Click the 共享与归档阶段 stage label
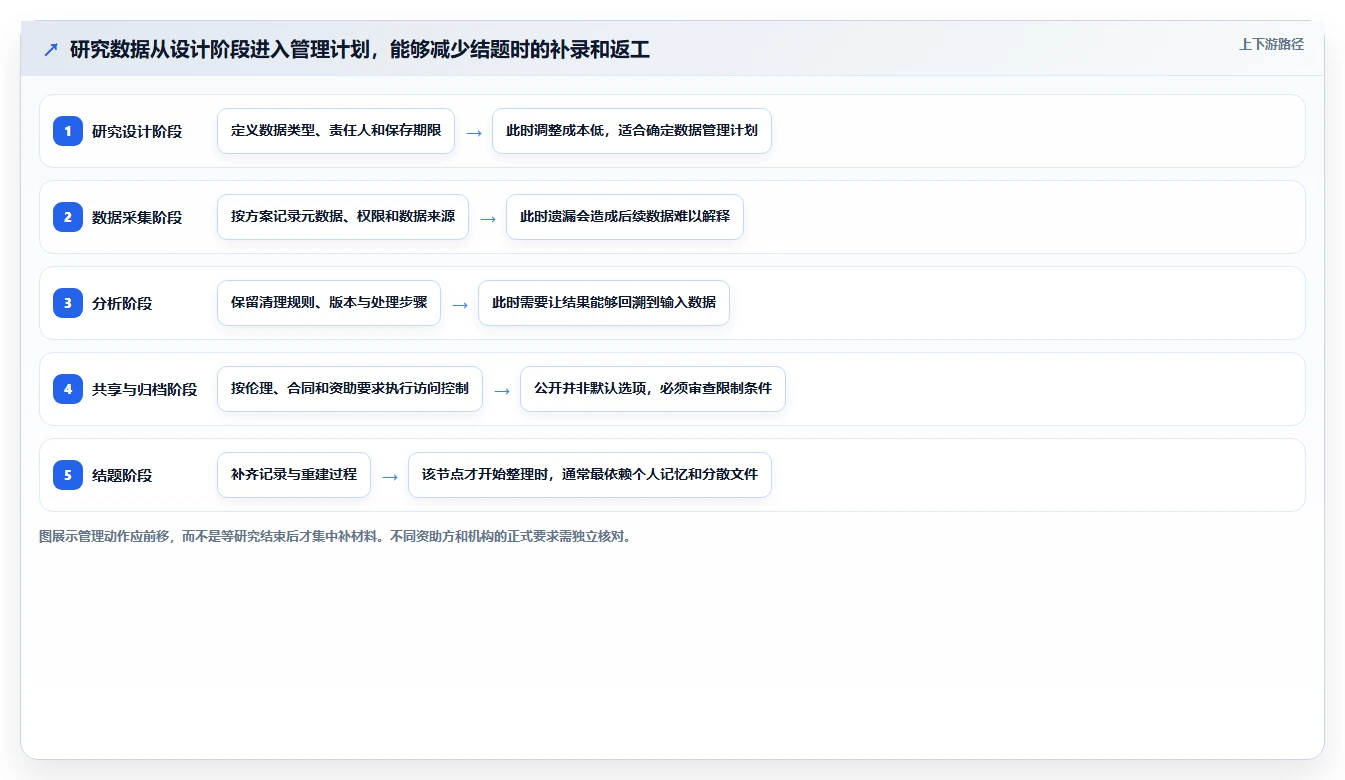Viewport: 1345px width, 780px height. pyautogui.click(x=144, y=389)
